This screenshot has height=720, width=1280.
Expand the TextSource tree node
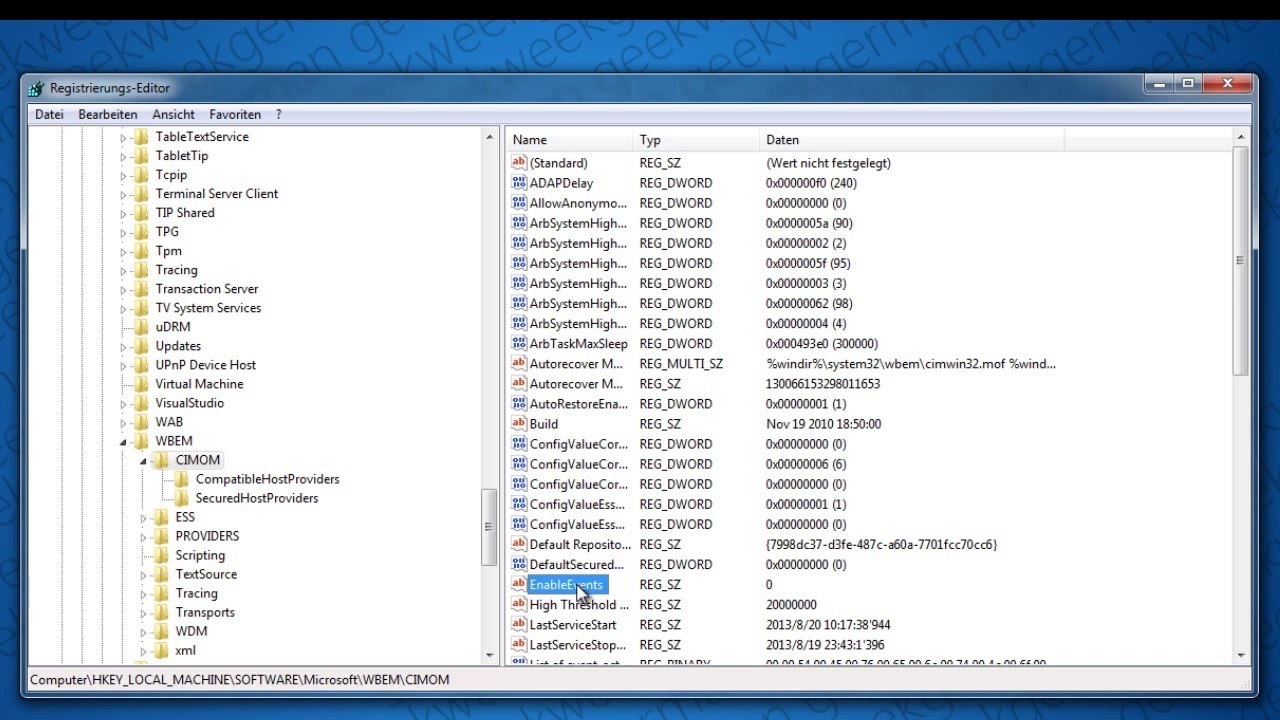coord(144,575)
